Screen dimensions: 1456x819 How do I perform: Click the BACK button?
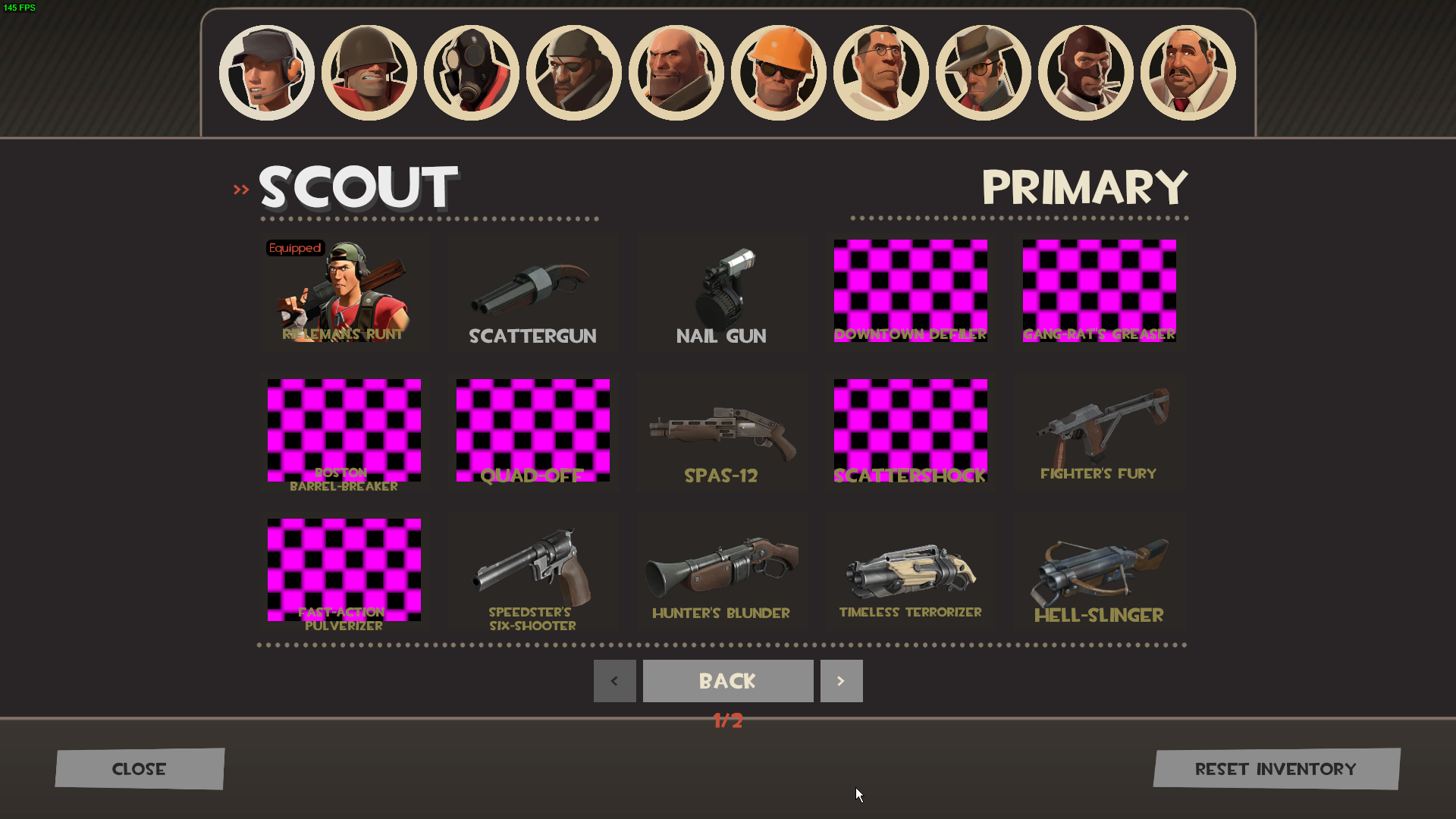click(728, 680)
